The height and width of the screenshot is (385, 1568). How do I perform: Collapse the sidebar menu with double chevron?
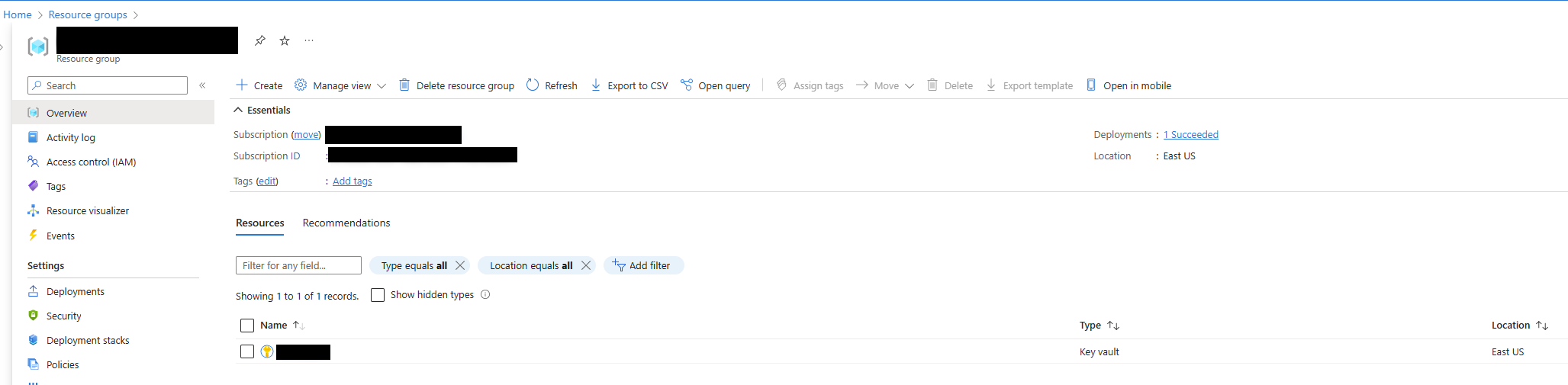[x=202, y=85]
